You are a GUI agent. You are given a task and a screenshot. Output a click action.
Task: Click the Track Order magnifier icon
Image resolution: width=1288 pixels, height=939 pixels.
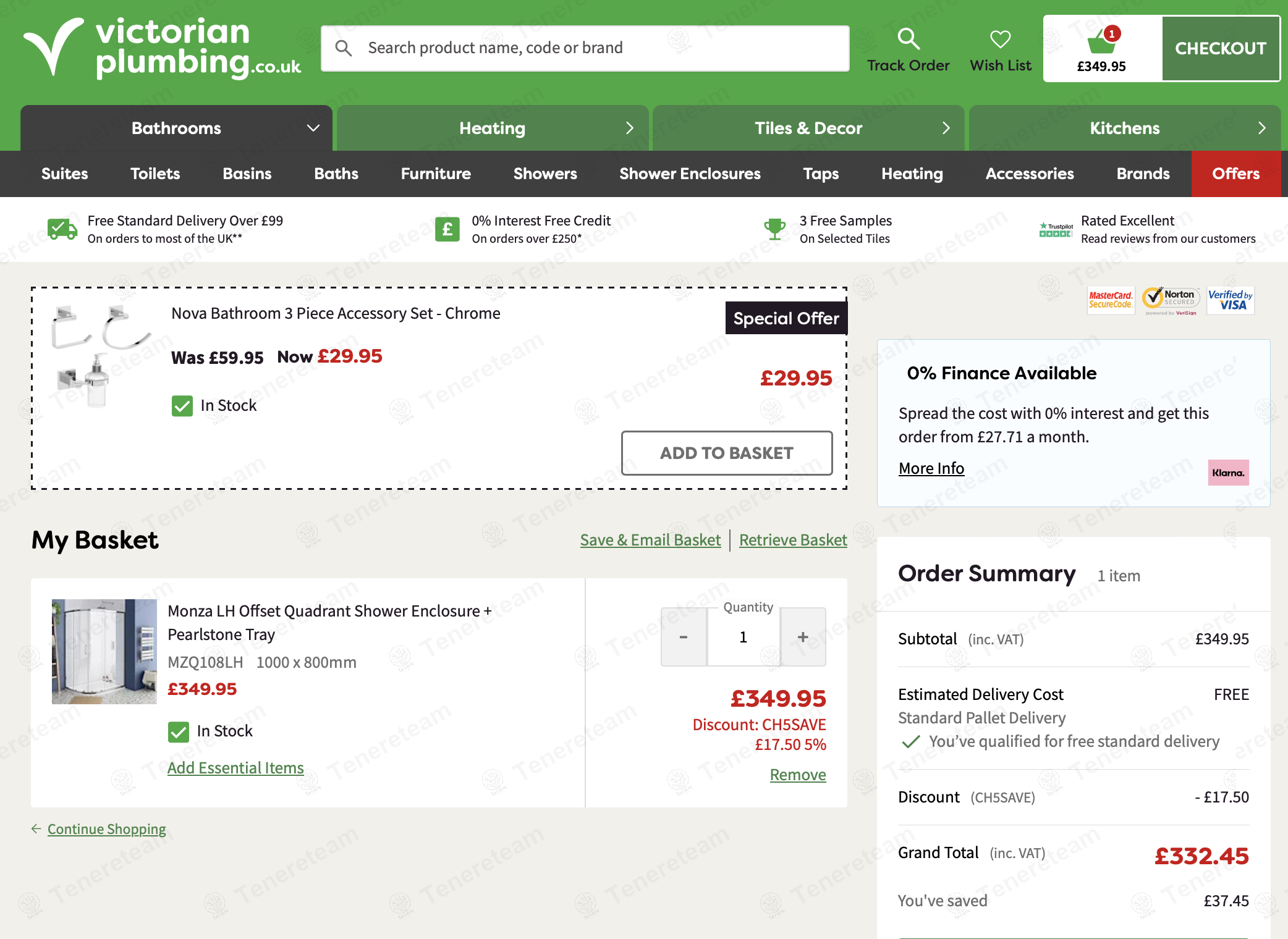pyautogui.click(x=908, y=39)
